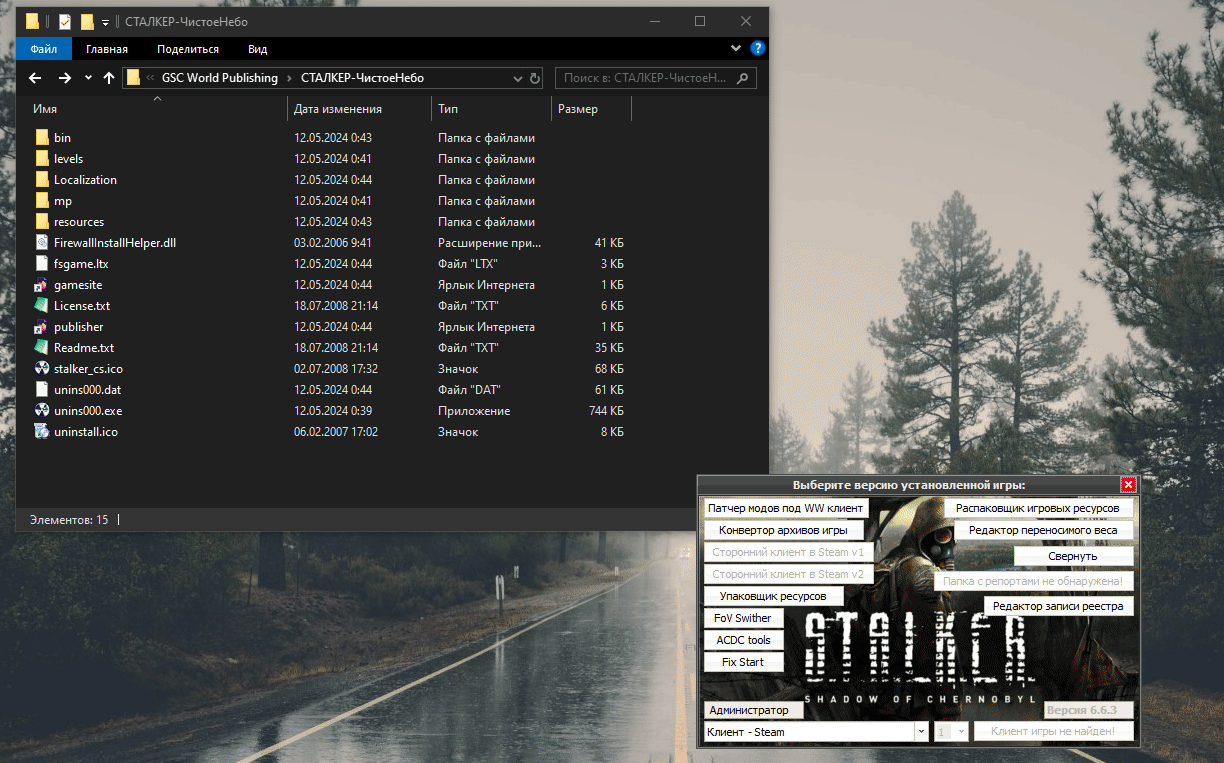This screenshot has width=1224, height=763.
Task: Expand the breadcrumb overflow chevron
Action: 150,78
